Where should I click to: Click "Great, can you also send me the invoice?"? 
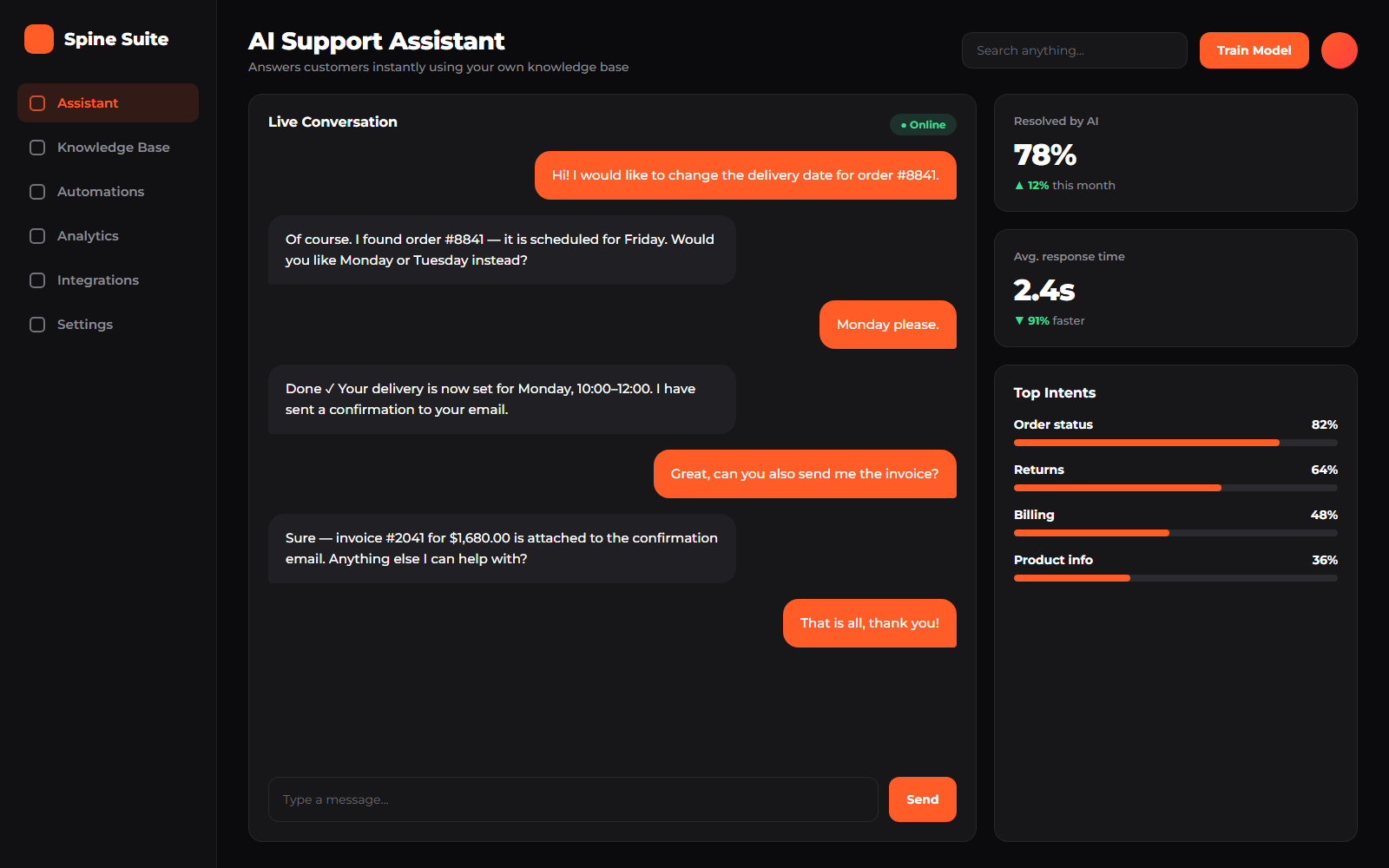click(805, 474)
